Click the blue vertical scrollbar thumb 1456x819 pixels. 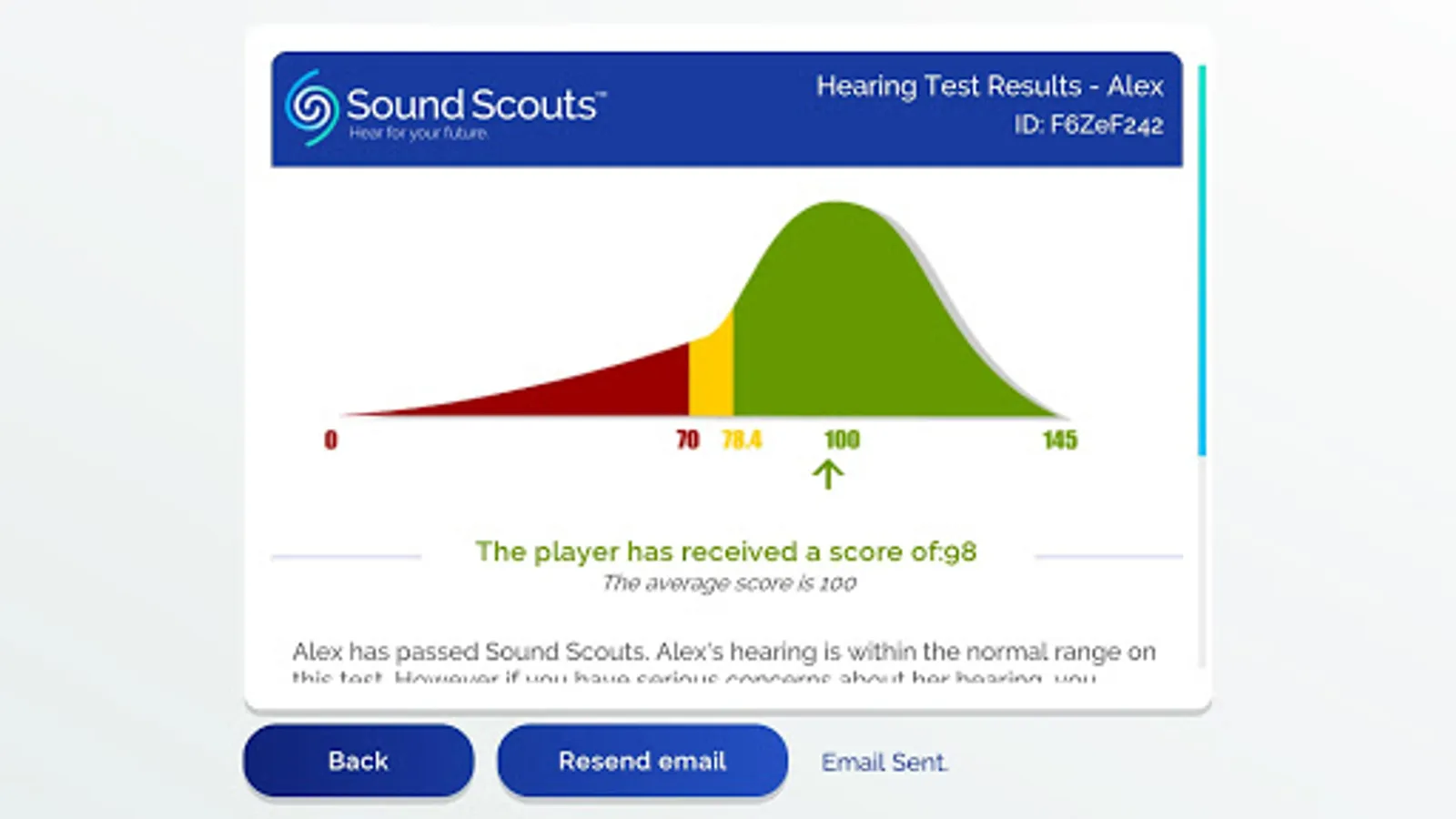coord(1202,260)
